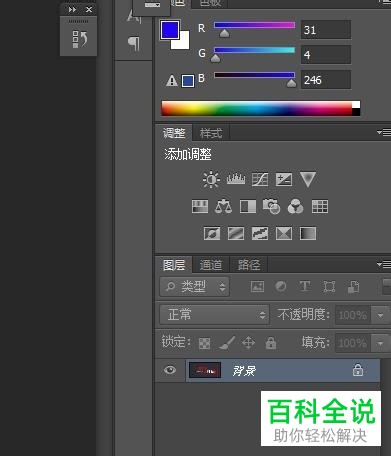Switch to the Layers tab

(174, 265)
